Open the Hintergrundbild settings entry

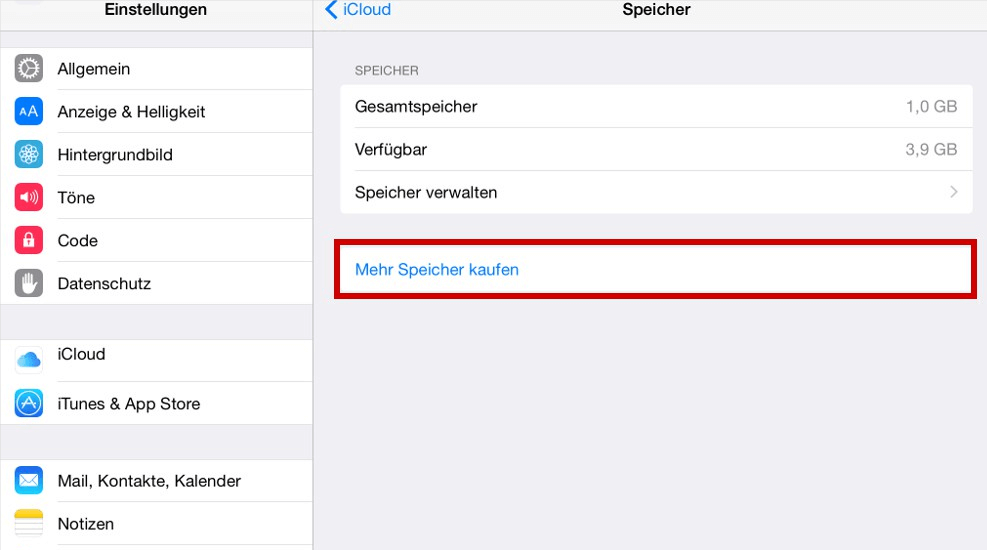115,155
